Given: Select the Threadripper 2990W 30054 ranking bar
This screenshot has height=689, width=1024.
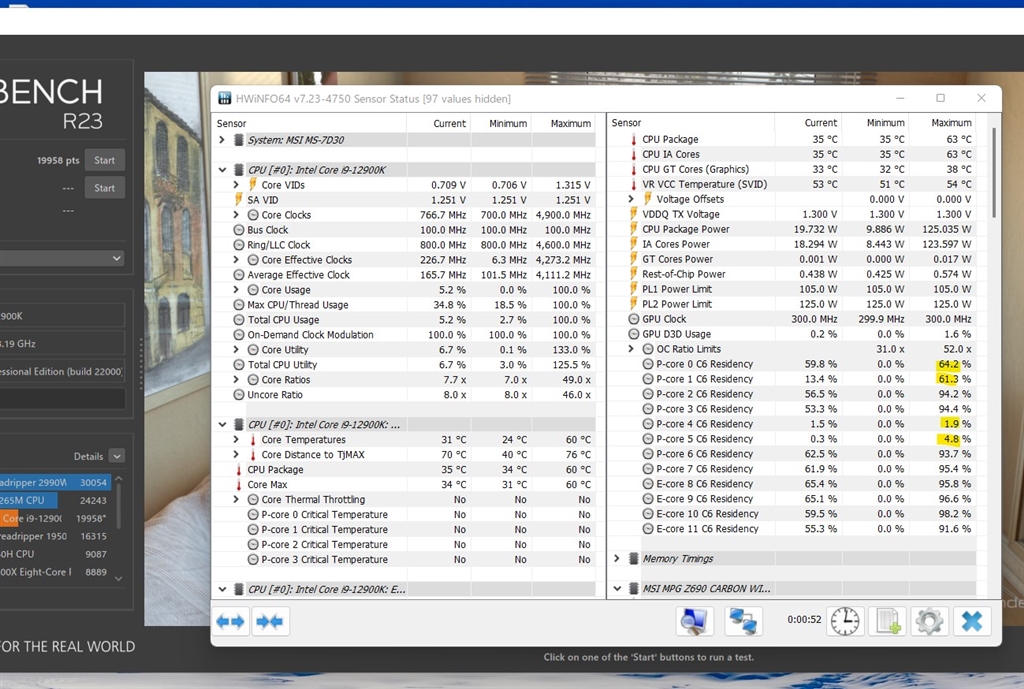Looking at the screenshot, I should 55,483.
